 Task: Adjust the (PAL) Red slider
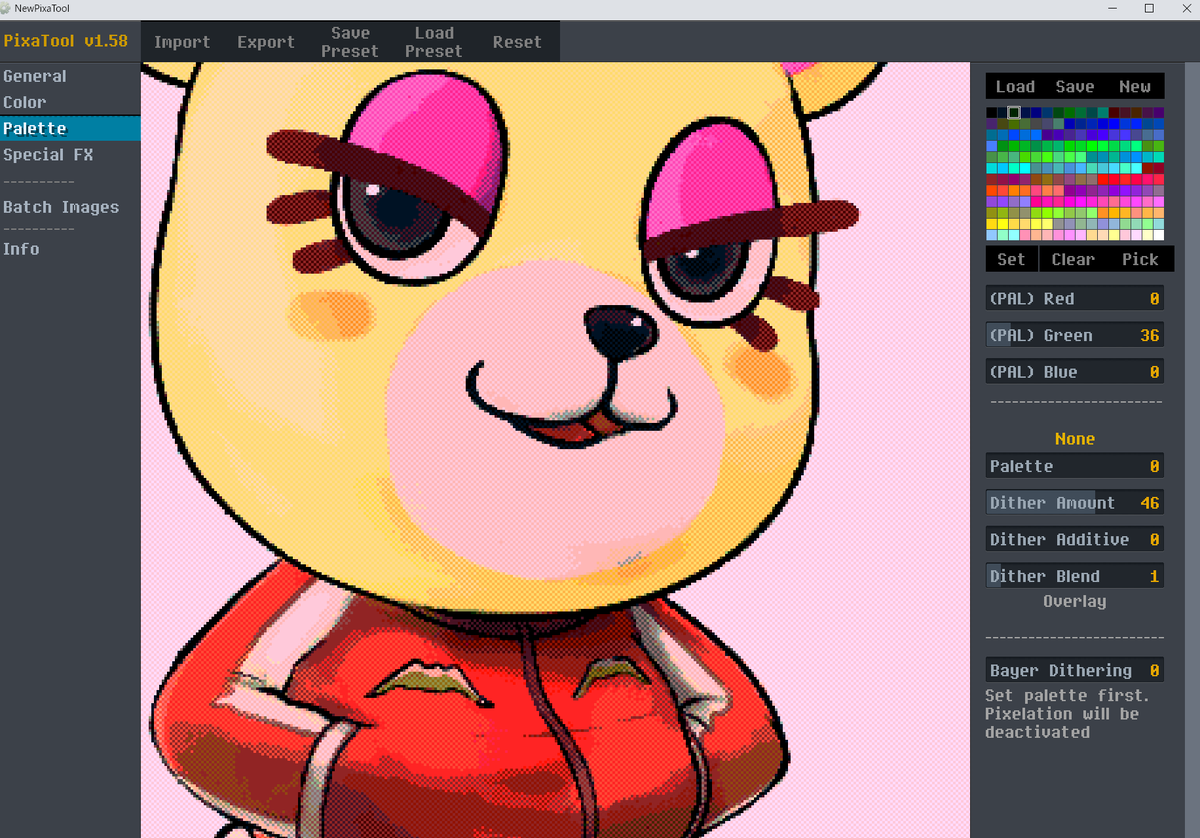[x=1075, y=298]
